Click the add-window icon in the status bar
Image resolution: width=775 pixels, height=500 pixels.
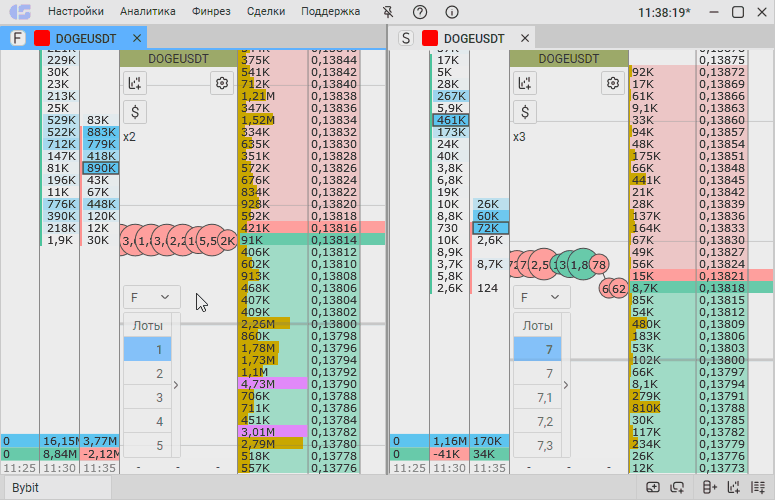pyautogui.click(x=653, y=488)
